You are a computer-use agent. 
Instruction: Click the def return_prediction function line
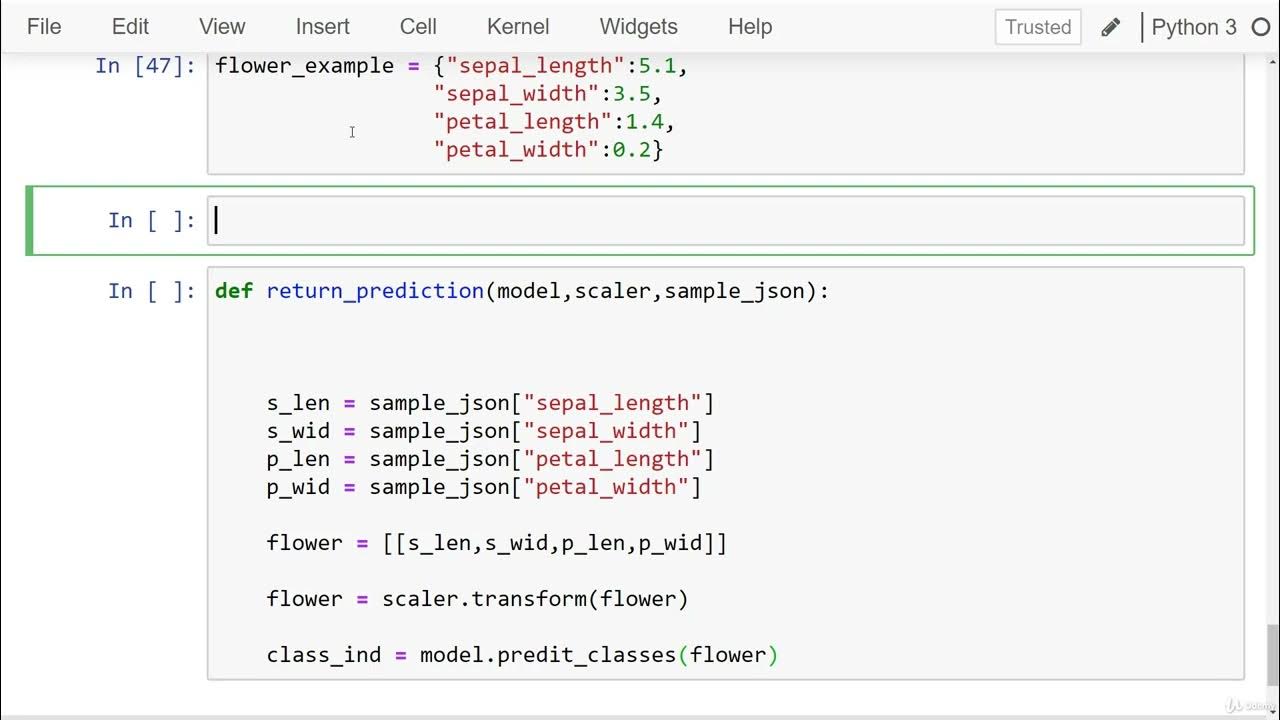point(522,291)
